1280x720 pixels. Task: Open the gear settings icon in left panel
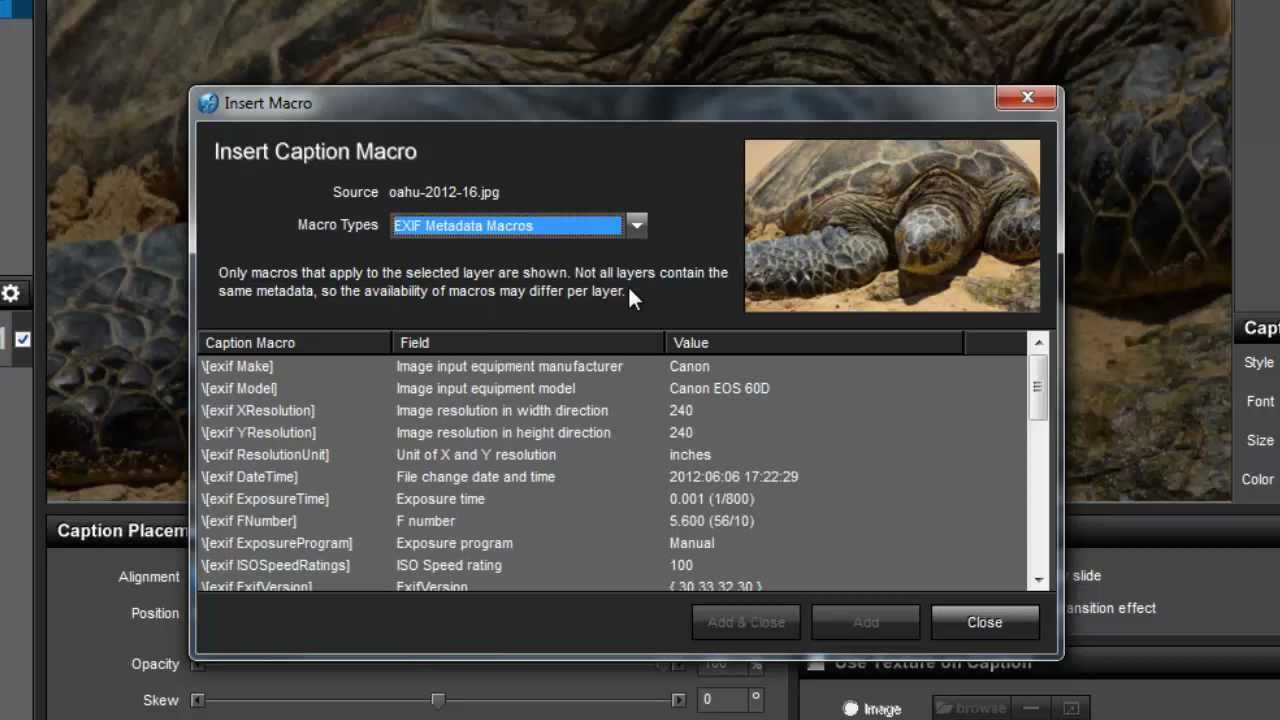tap(11, 294)
